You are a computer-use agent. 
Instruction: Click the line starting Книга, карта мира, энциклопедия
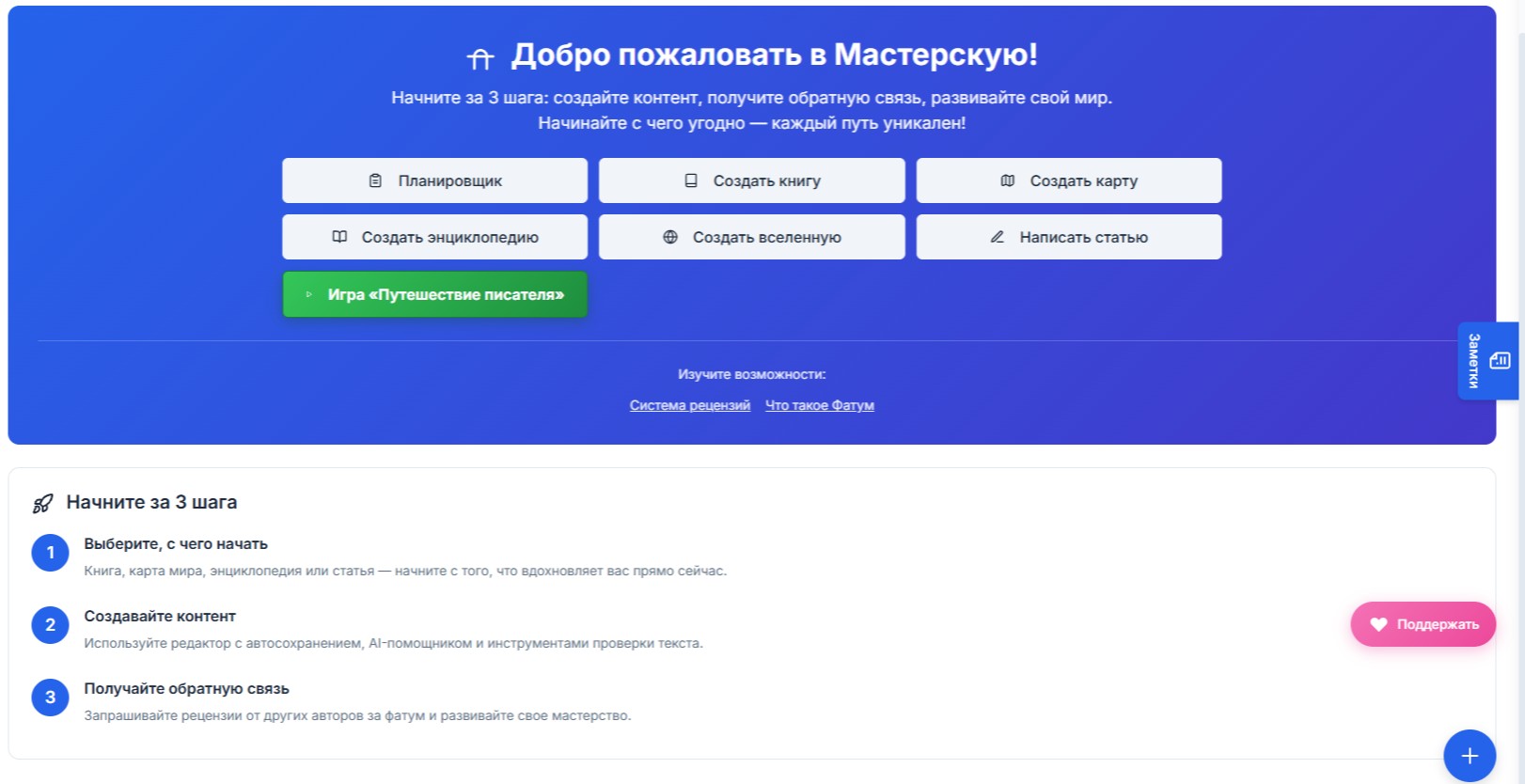(x=405, y=571)
